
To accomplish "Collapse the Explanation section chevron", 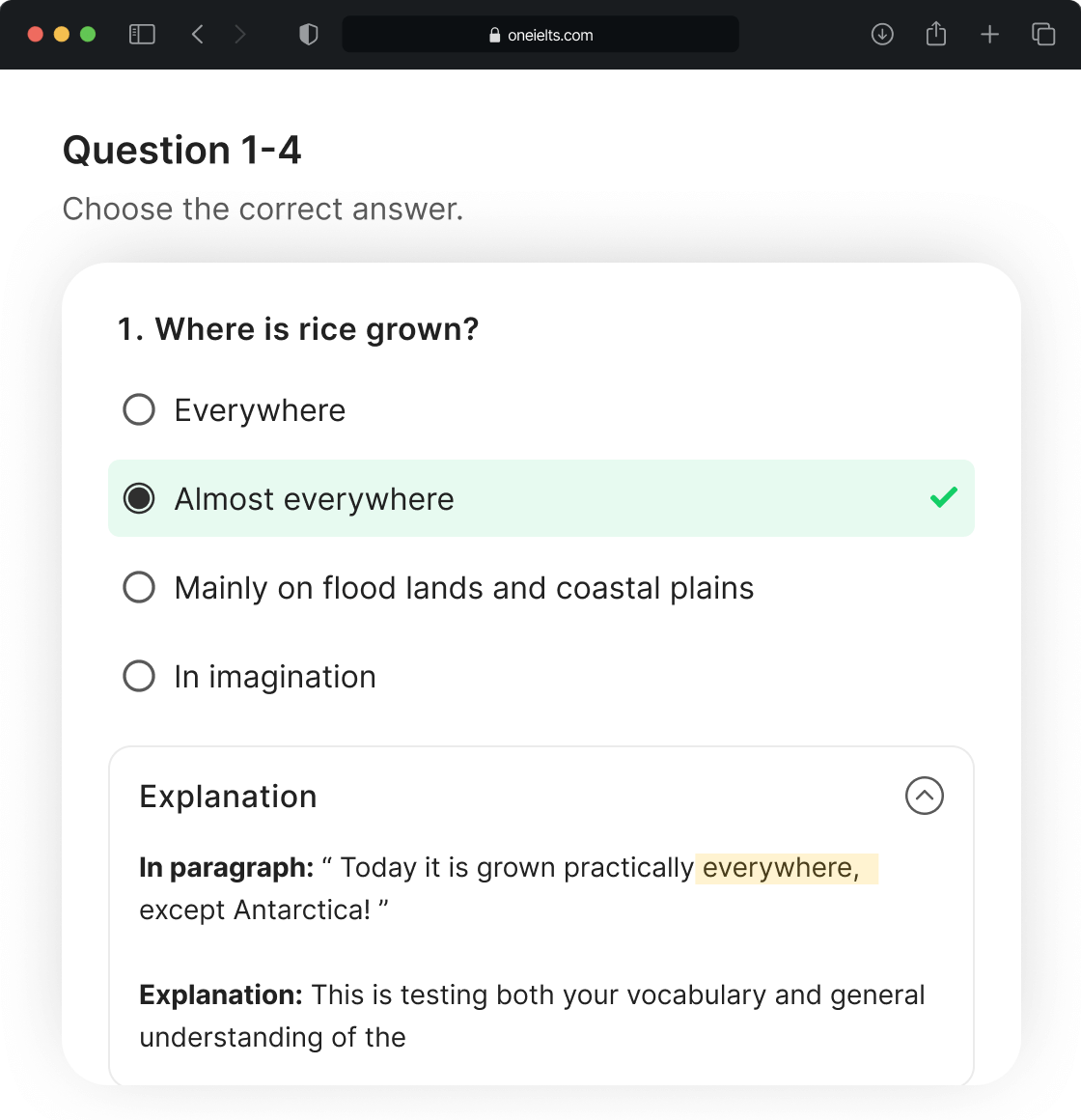I will point(925,796).
